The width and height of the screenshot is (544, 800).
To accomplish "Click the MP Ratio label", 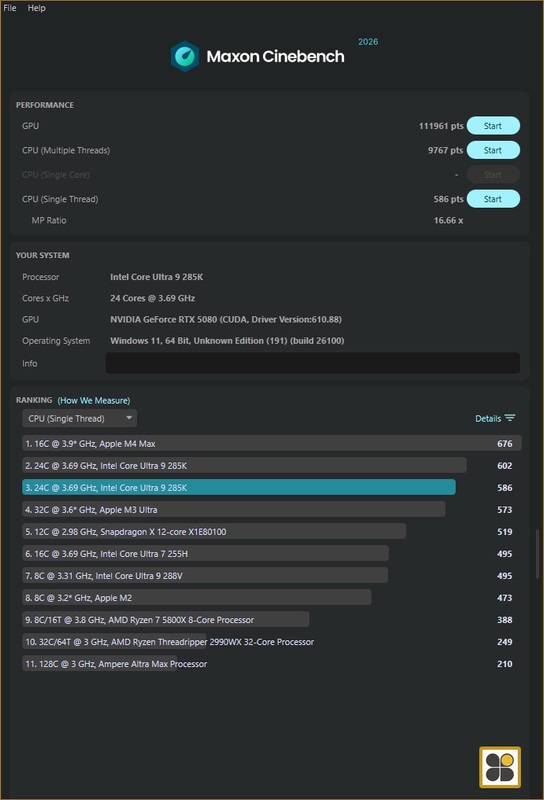I will pos(49,220).
